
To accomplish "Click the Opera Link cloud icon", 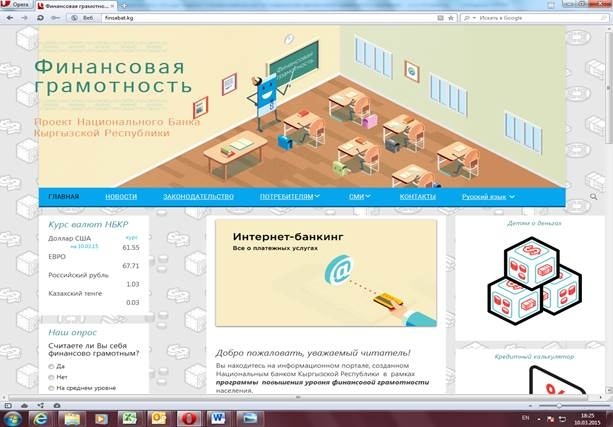I will coord(24,405).
